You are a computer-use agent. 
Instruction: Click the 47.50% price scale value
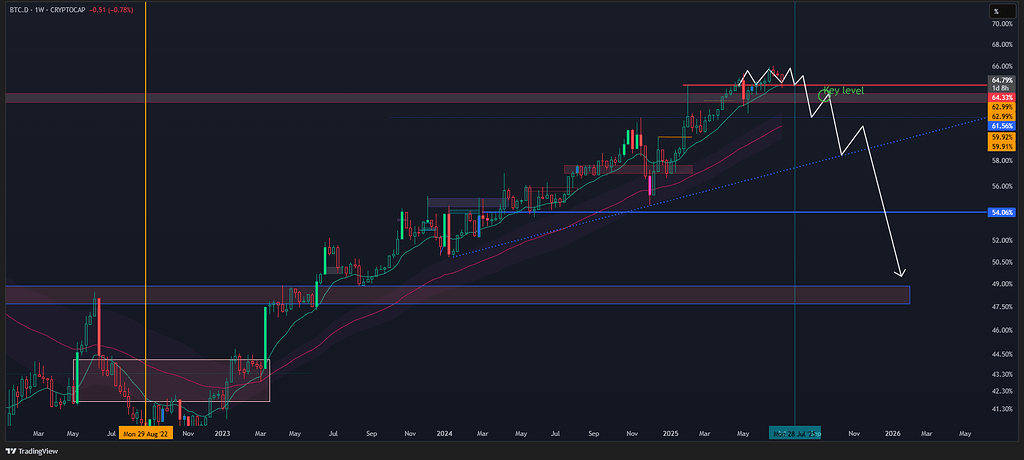tap(1002, 306)
